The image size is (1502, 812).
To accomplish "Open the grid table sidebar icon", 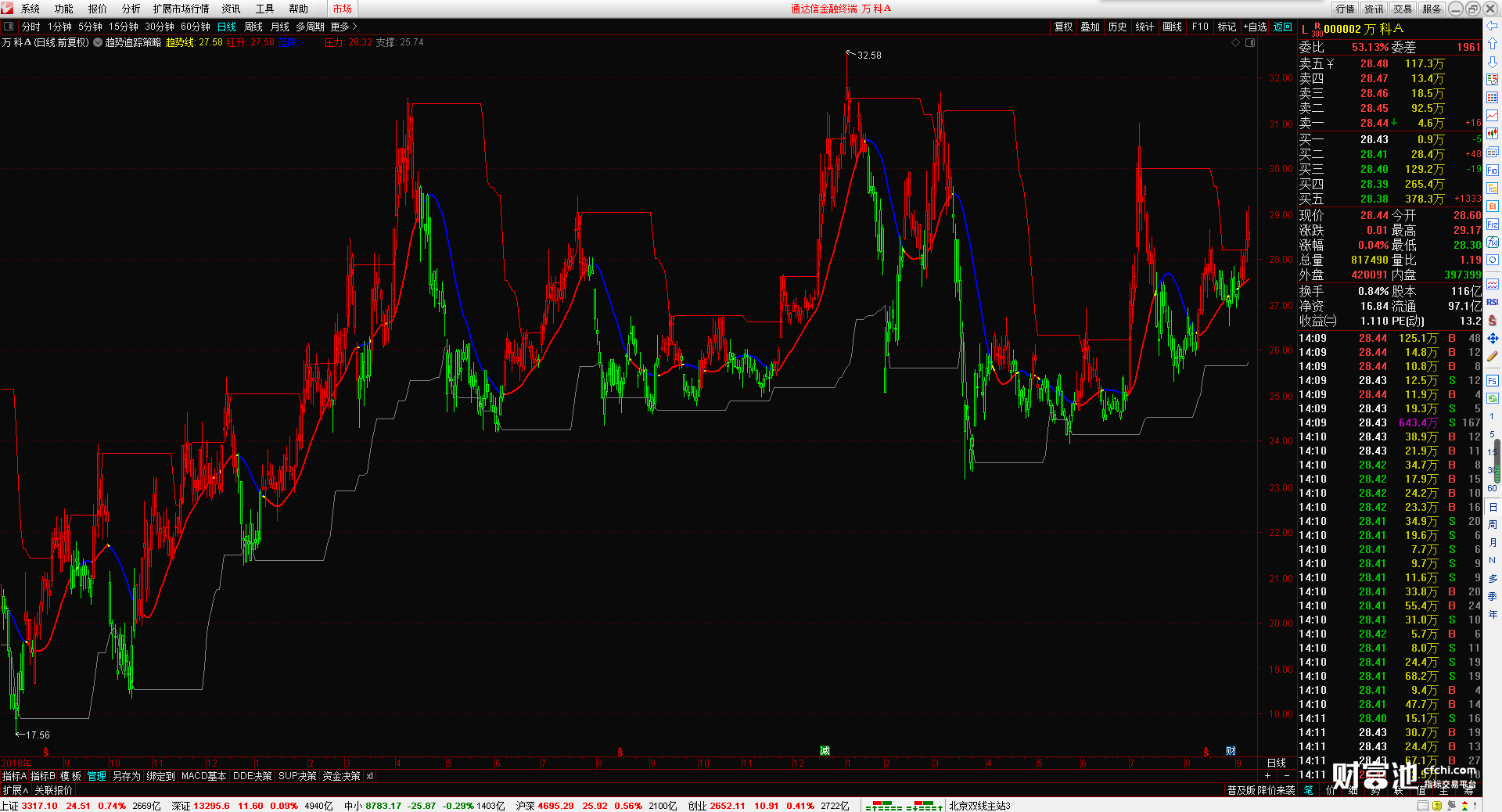I will [x=1493, y=98].
